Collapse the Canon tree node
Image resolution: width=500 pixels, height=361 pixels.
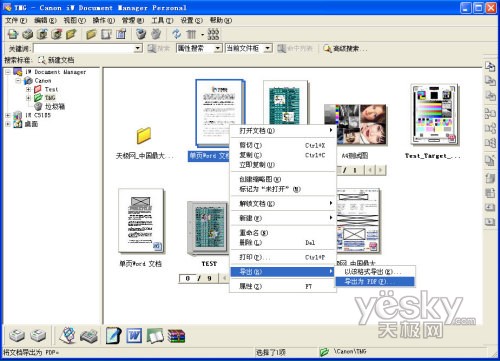pyautogui.click(x=18, y=81)
